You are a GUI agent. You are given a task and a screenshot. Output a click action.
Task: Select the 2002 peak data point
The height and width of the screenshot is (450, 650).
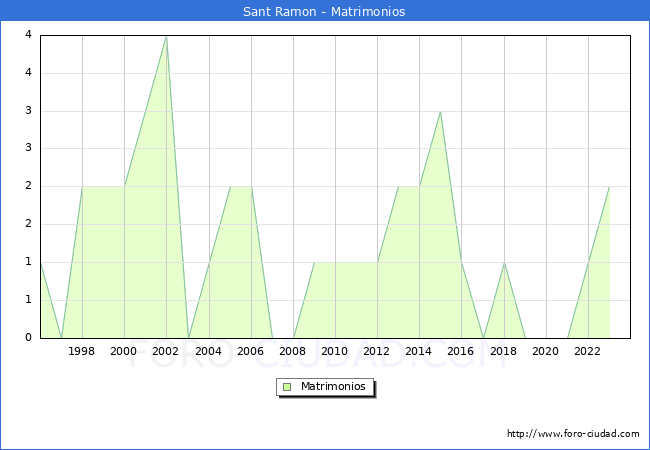(166, 36)
